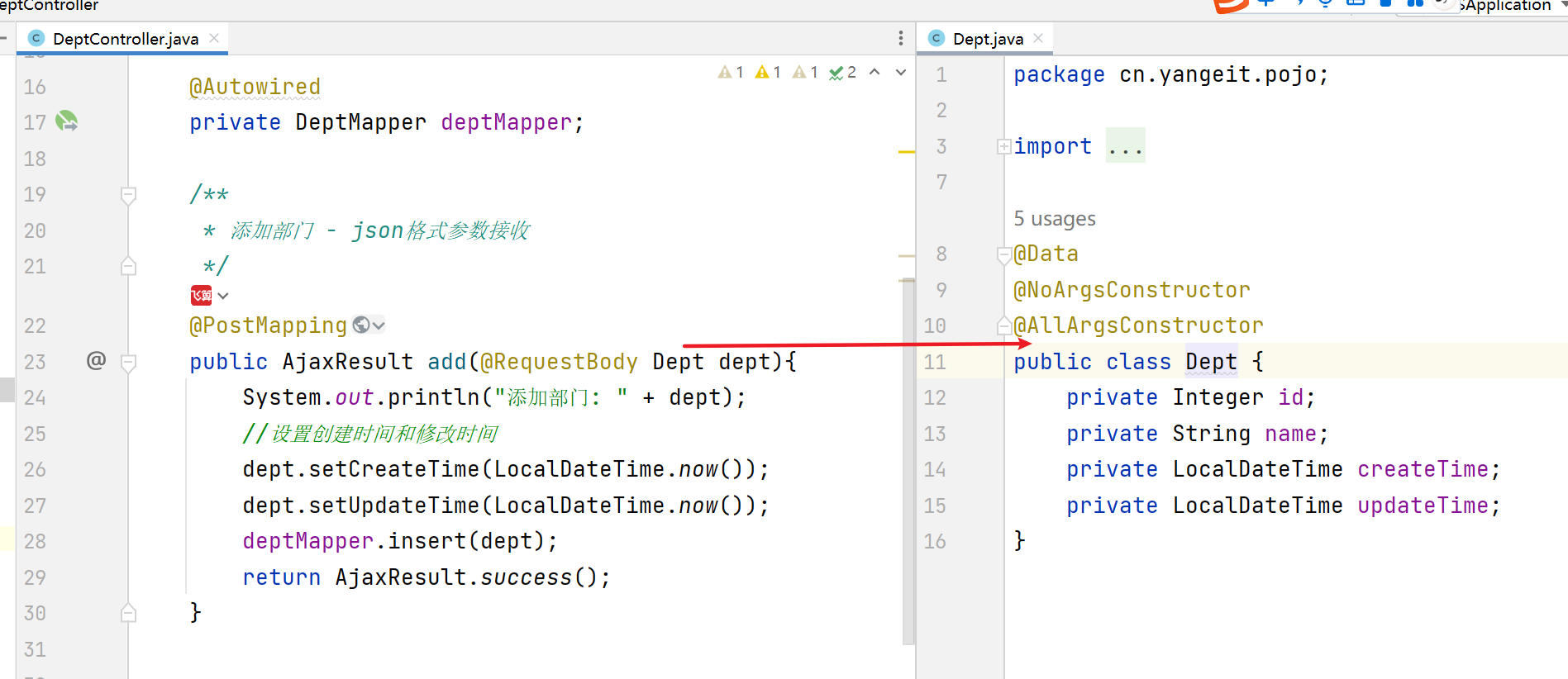The width and height of the screenshot is (1568, 679).
Task: Toggle fold at @Data annotation line
Action: pyautogui.click(x=1004, y=254)
